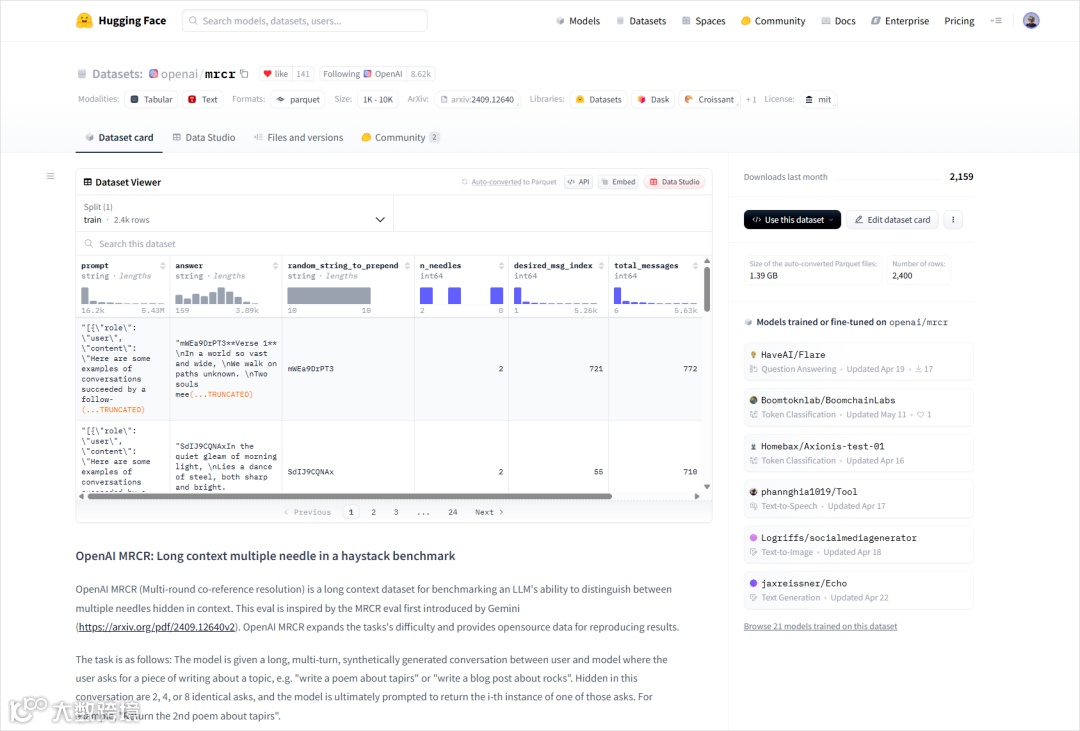Viewport: 1080px width, 731px height.
Task: Toggle the table of contents sidebar icon
Action: point(50,176)
